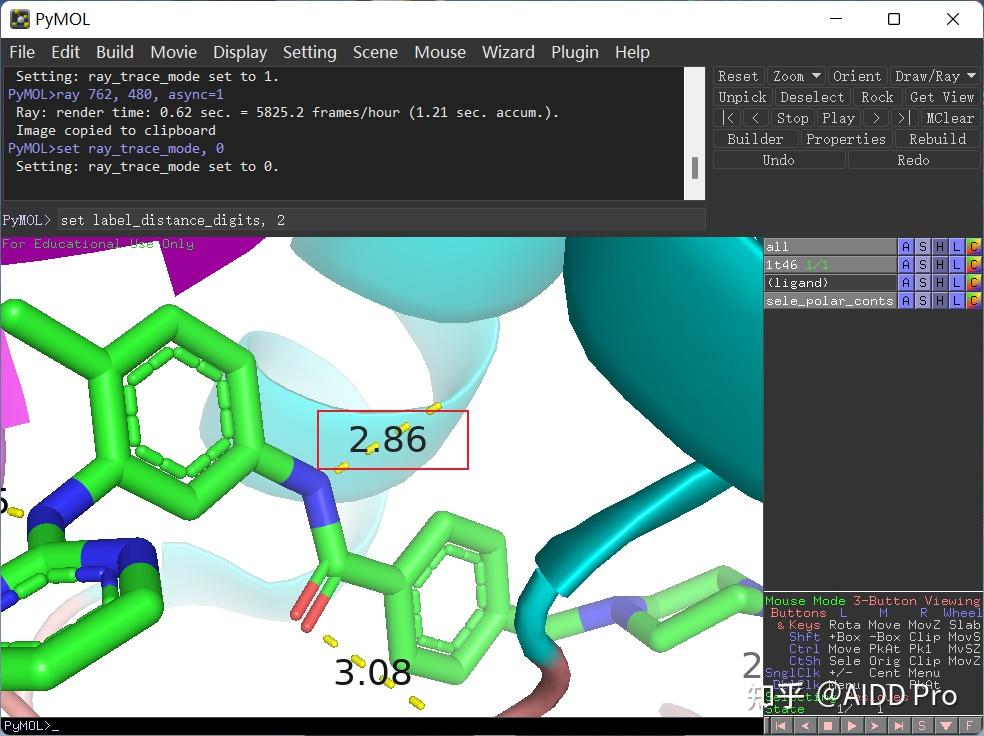Open the L label menu for all

(956, 247)
